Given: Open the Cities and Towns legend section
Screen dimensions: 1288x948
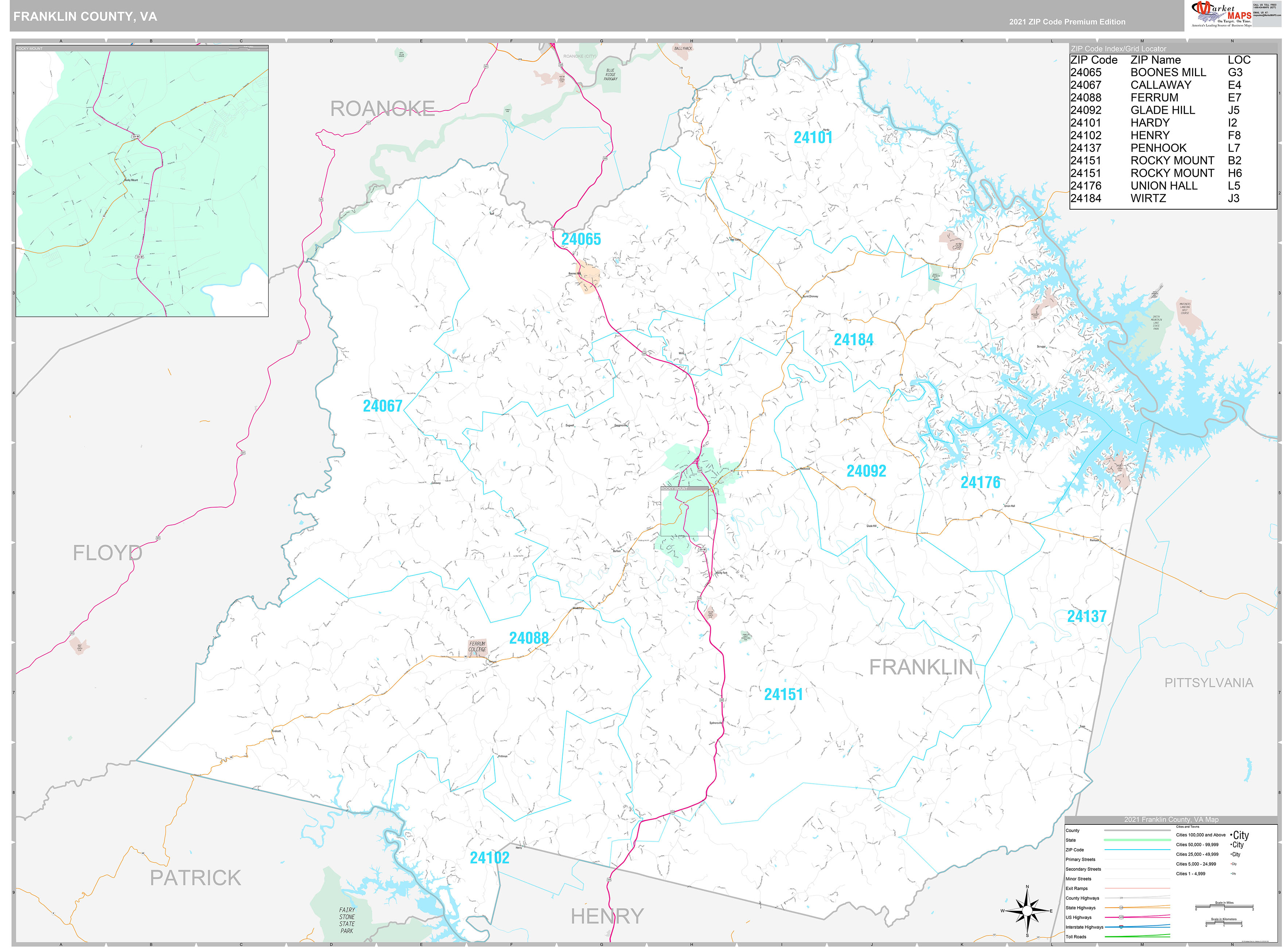Looking at the screenshot, I should coord(1188,827).
